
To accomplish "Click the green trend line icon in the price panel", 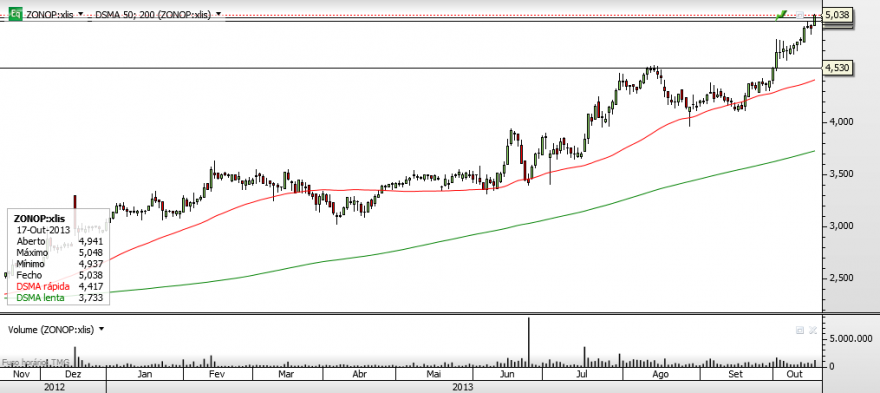I will coord(782,16).
